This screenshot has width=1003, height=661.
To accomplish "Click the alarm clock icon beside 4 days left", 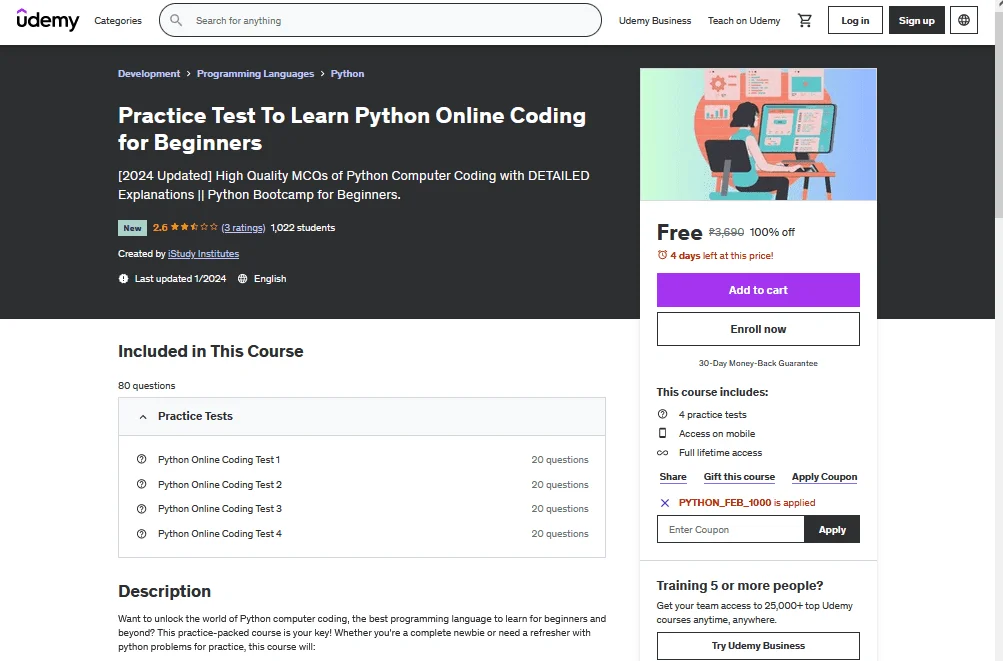I will click(662, 255).
